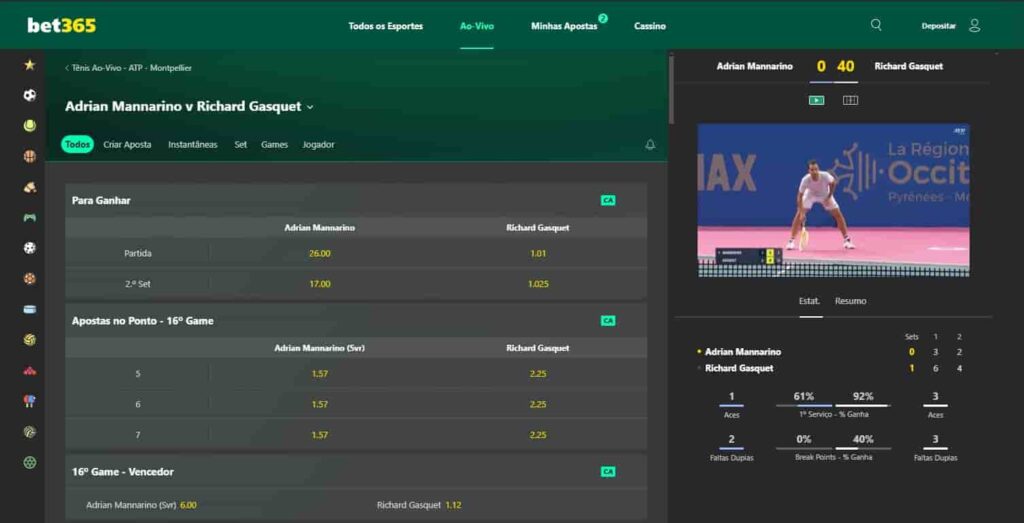
Task: Bet Mannarino point 6 at 1.57
Action: pos(319,404)
